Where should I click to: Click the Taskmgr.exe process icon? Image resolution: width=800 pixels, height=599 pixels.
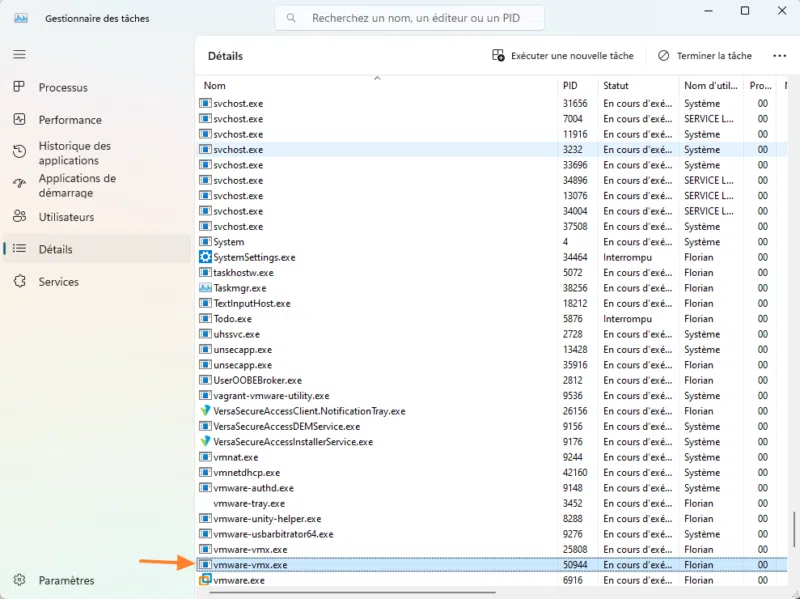tap(207, 287)
